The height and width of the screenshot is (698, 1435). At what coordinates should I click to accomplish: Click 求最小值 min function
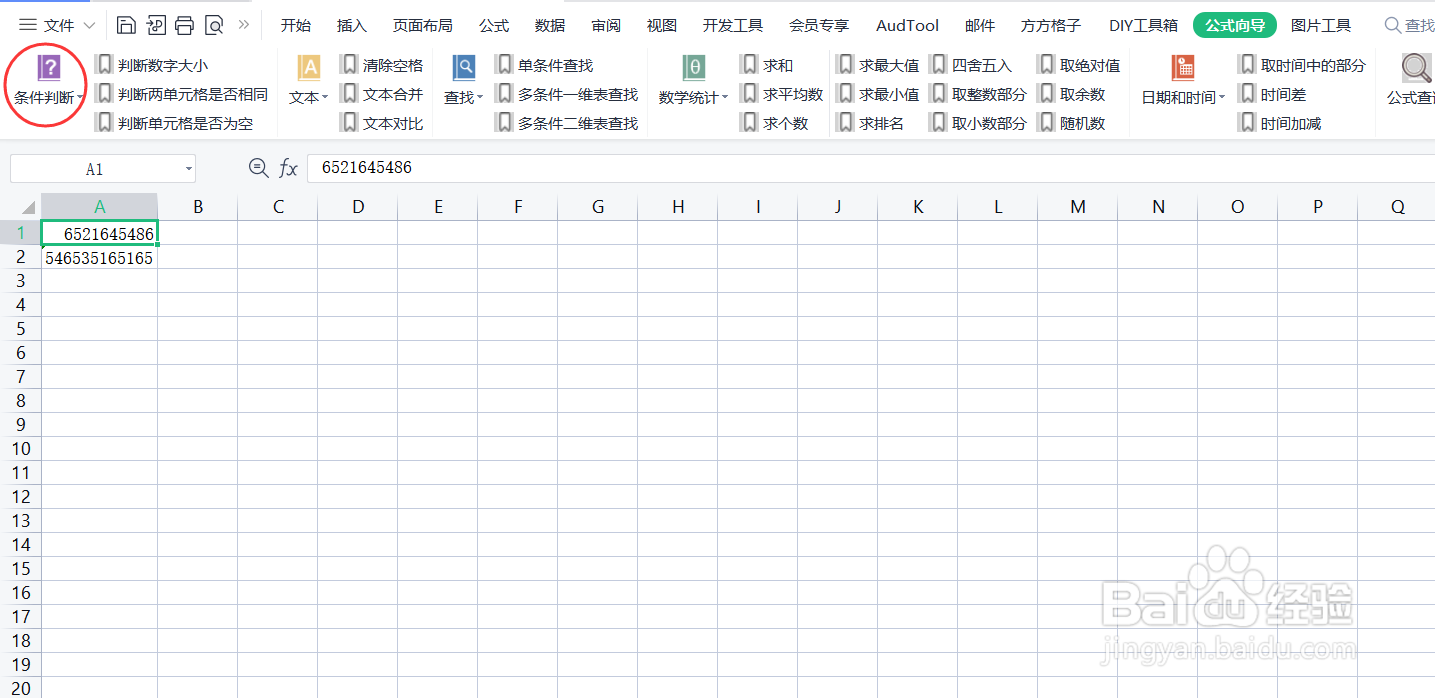pyautogui.click(x=878, y=94)
